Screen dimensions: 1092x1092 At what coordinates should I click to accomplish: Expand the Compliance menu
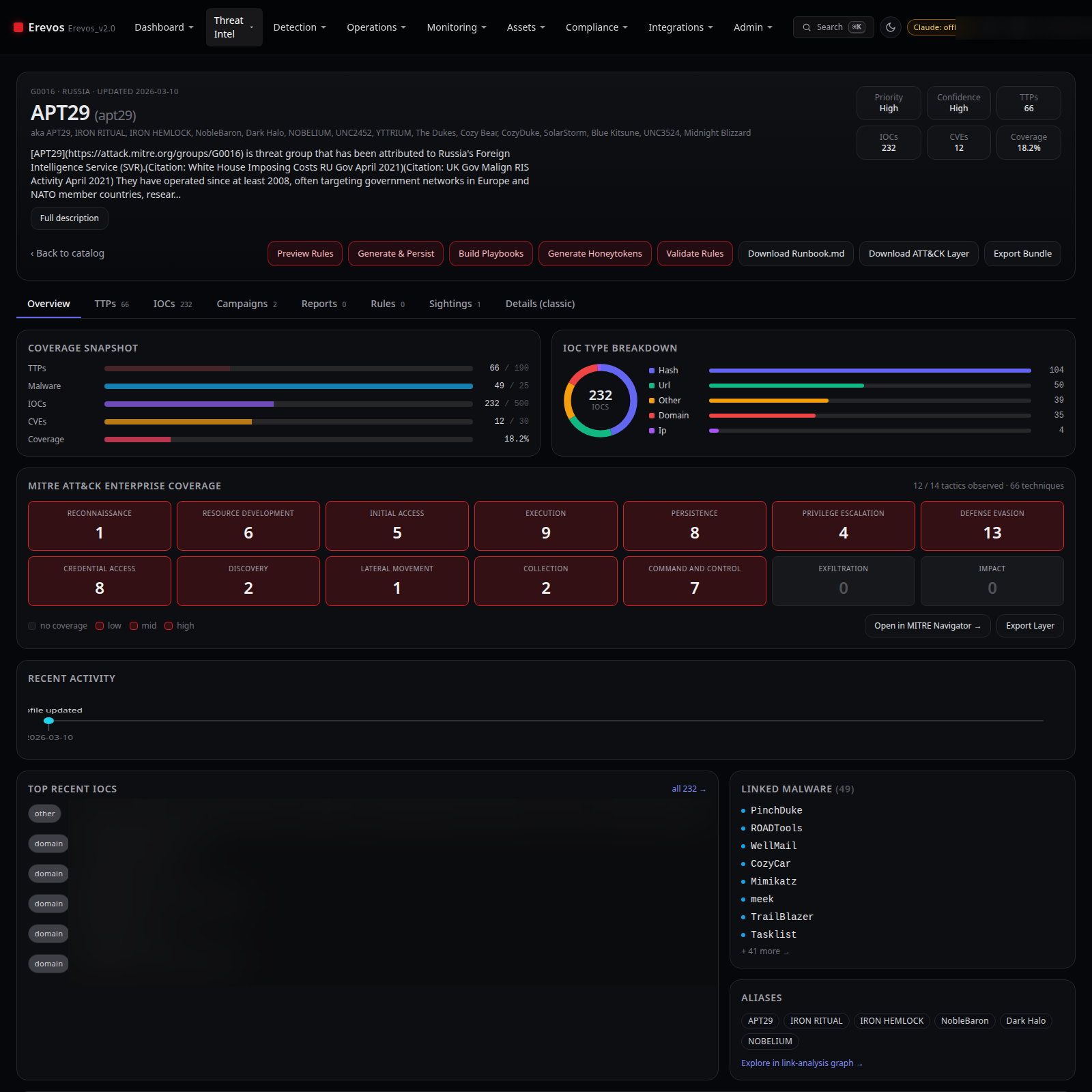(x=597, y=27)
